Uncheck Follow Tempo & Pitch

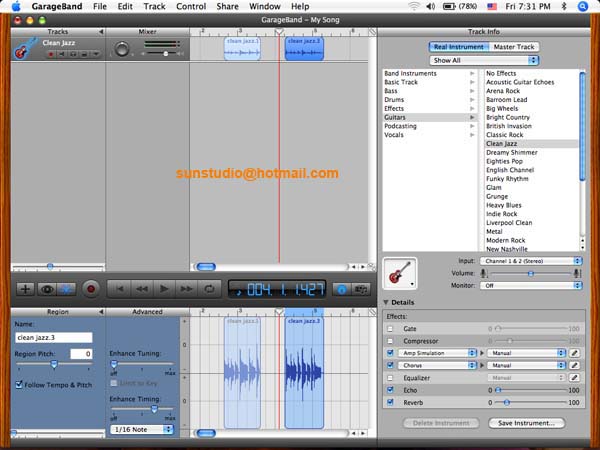[x=19, y=385]
